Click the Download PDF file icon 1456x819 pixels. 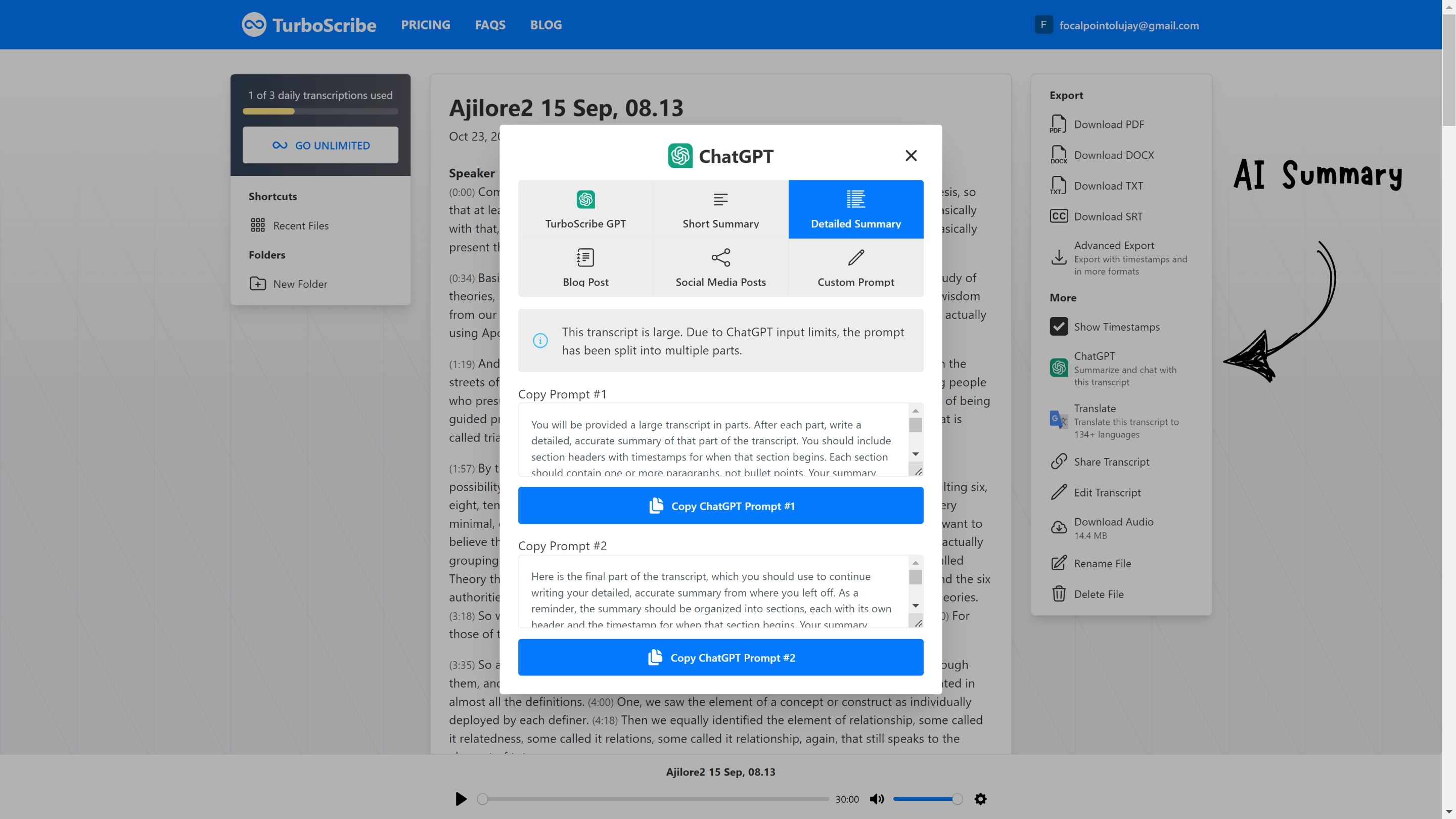1058,124
